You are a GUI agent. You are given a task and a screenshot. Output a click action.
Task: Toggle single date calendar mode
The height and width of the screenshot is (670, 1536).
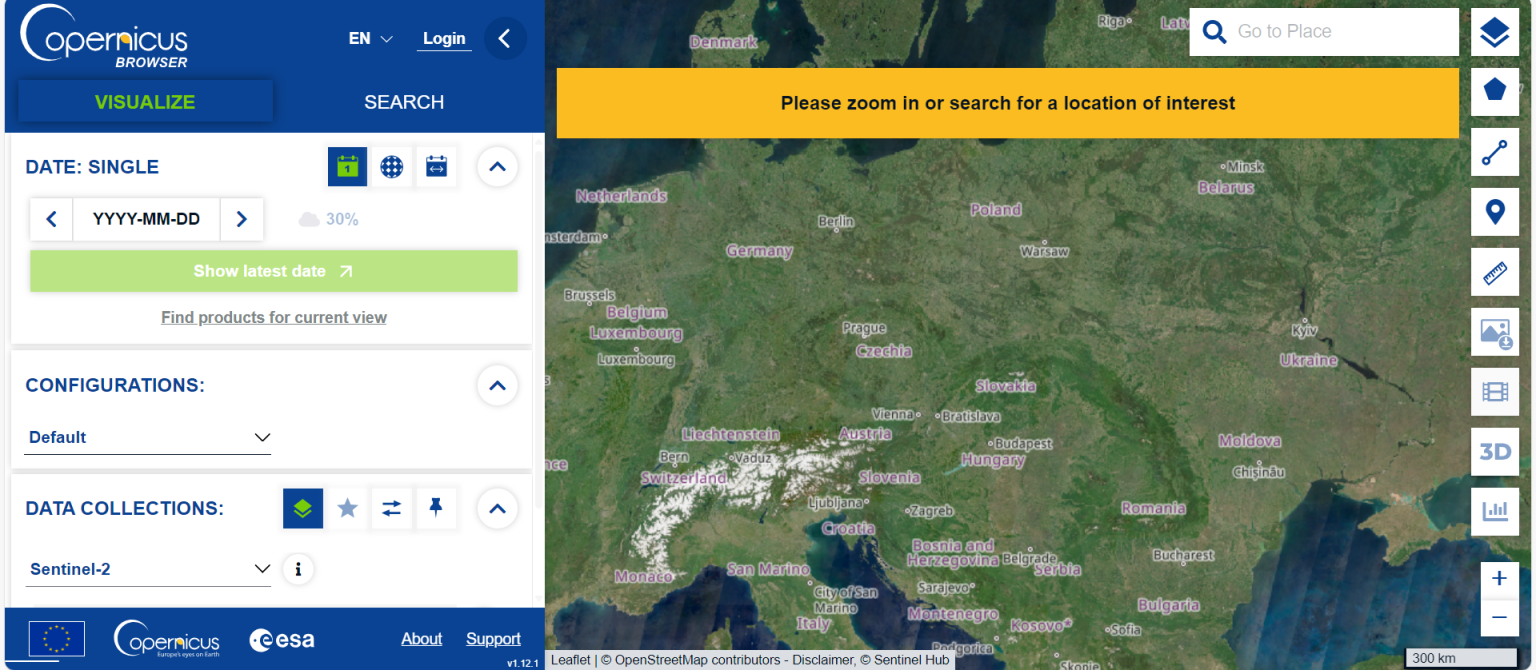coord(347,167)
